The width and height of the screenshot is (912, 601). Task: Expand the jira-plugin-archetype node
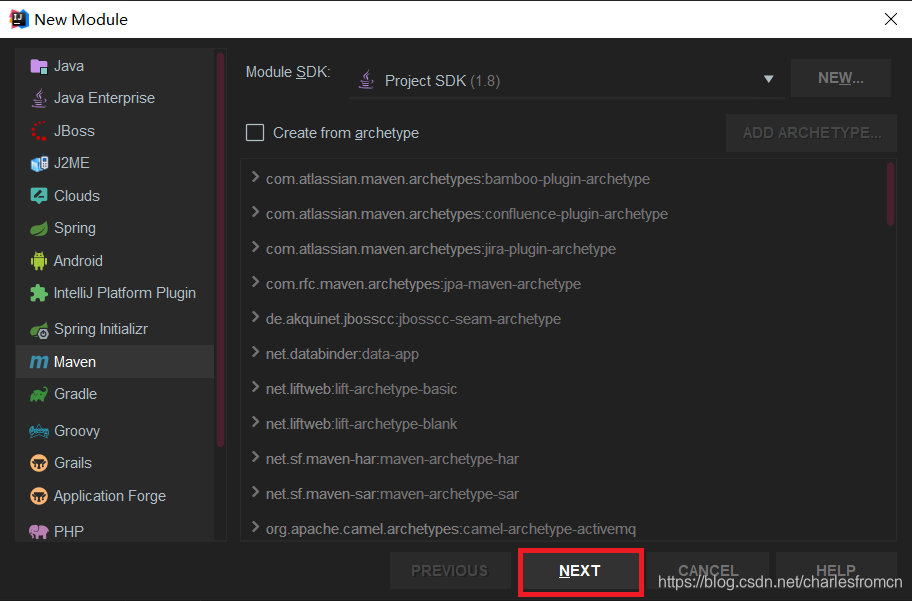click(255, 247)
